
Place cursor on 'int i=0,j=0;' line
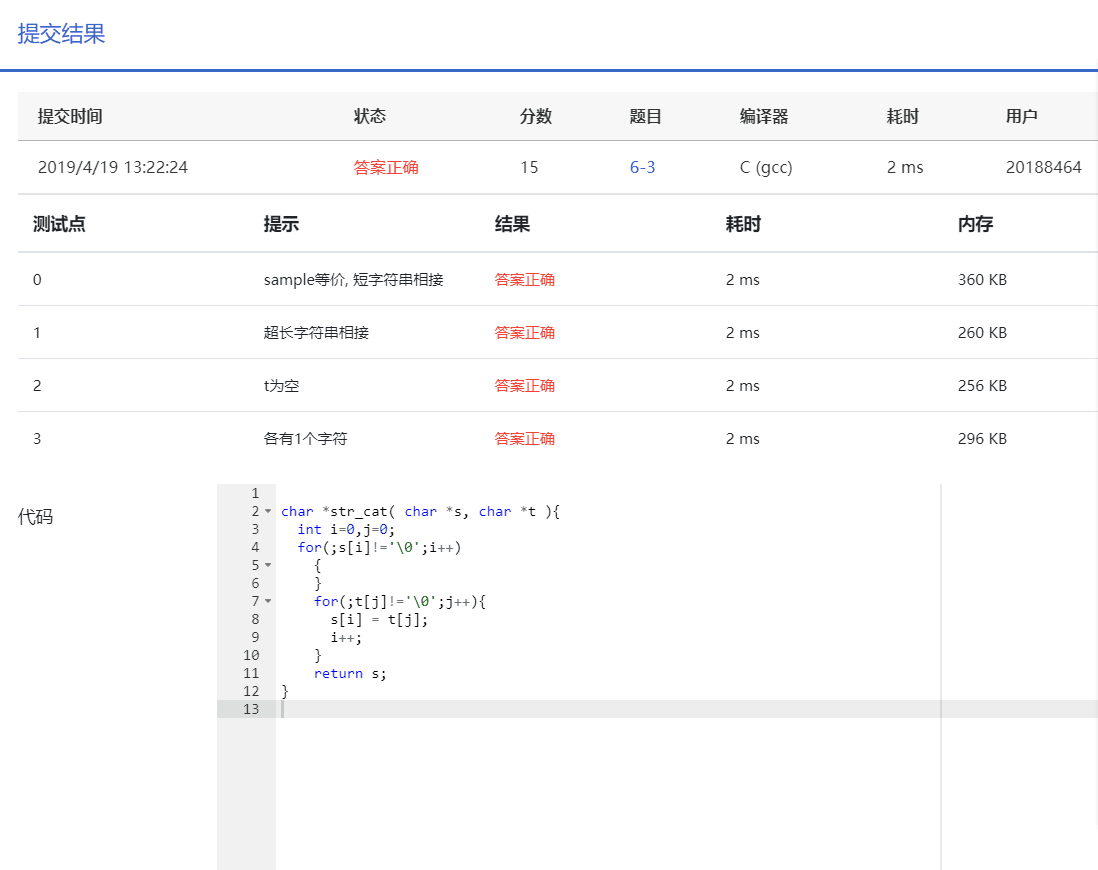pos(346,530)
